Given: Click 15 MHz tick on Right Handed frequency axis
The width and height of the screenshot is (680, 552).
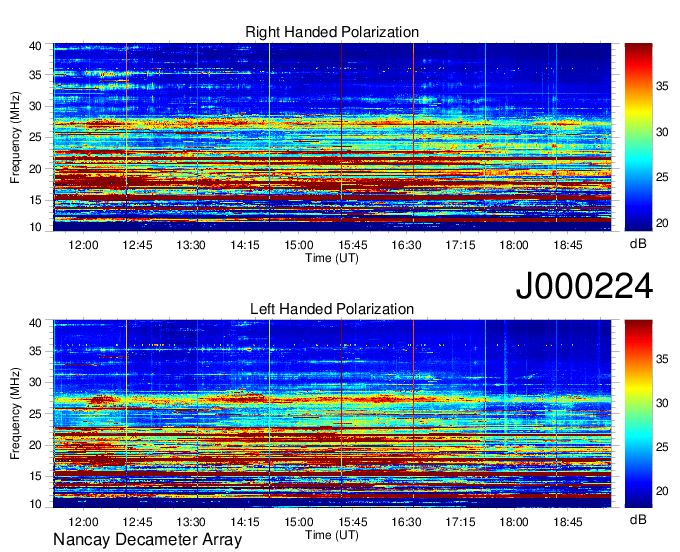Looking at the screenshot, I should click(x=35, y=200).
